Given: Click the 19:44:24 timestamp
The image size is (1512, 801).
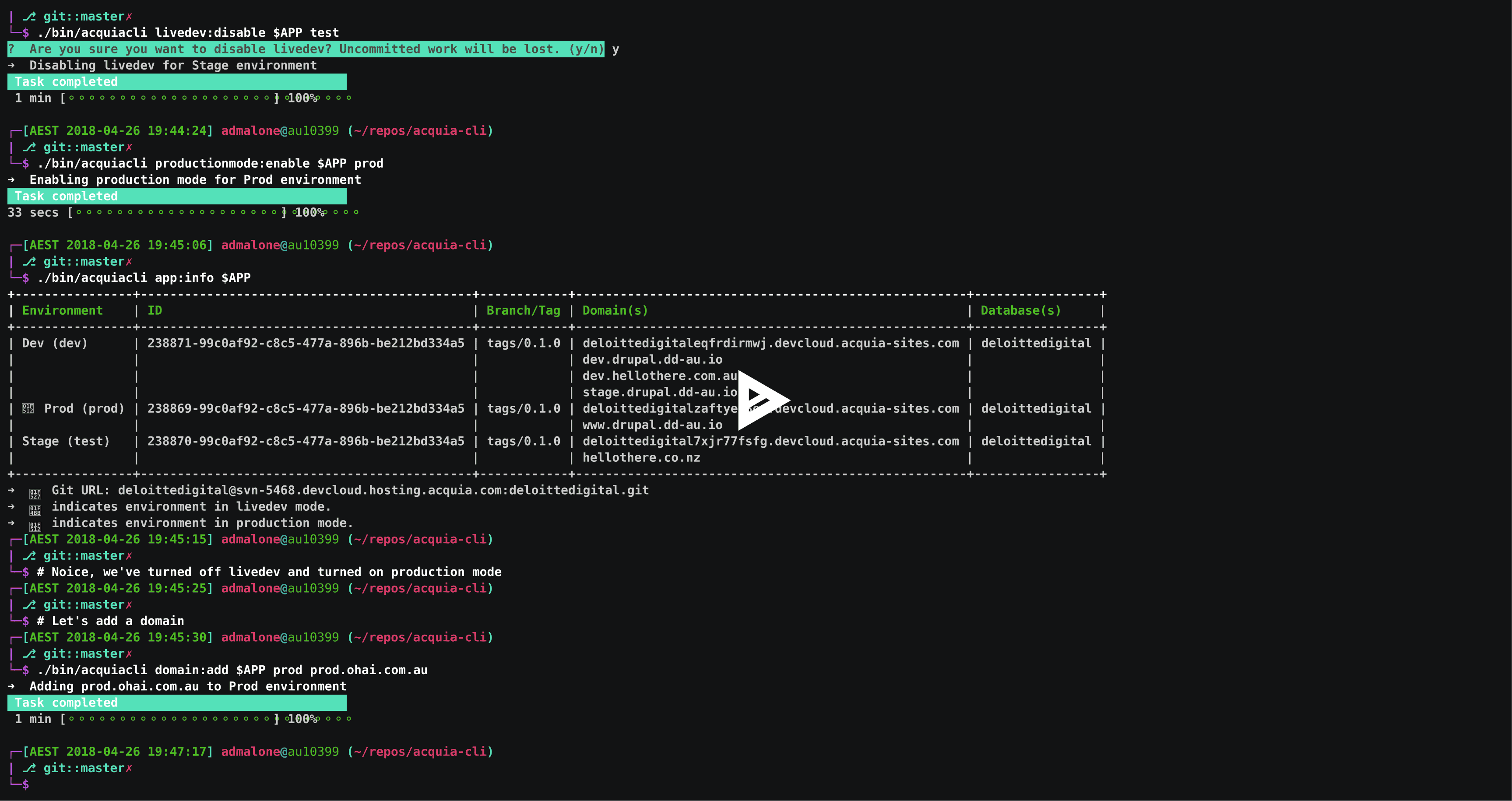Looking at the screenshot, I should tap(118, 131).
